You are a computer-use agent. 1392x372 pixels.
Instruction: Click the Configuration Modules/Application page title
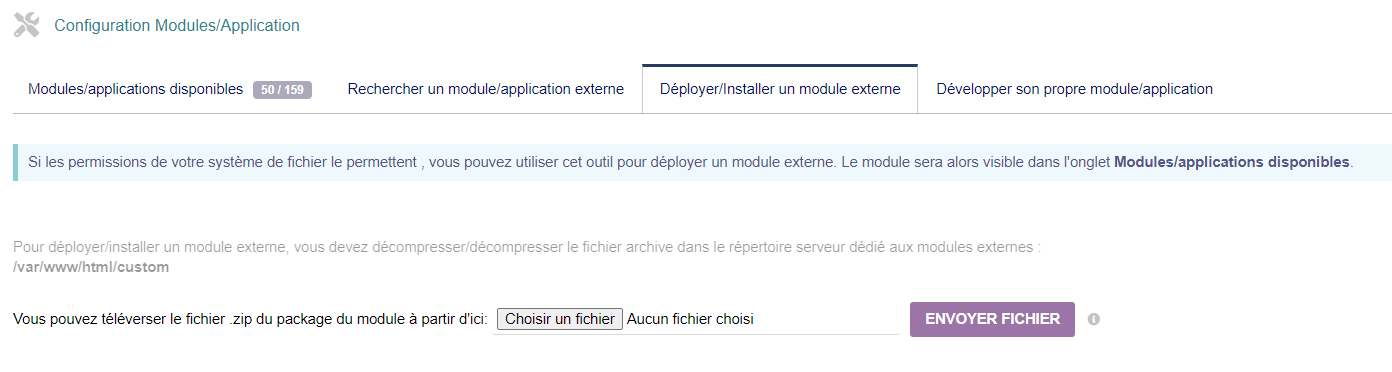pos(177,25)
